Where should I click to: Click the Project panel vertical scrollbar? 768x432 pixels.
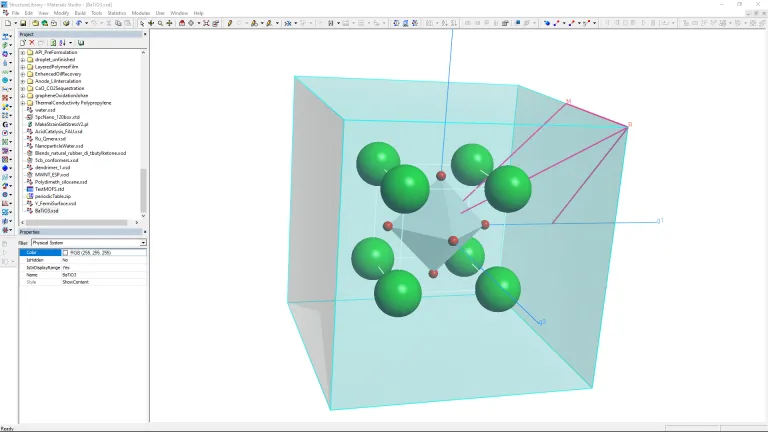click(144, 190)
